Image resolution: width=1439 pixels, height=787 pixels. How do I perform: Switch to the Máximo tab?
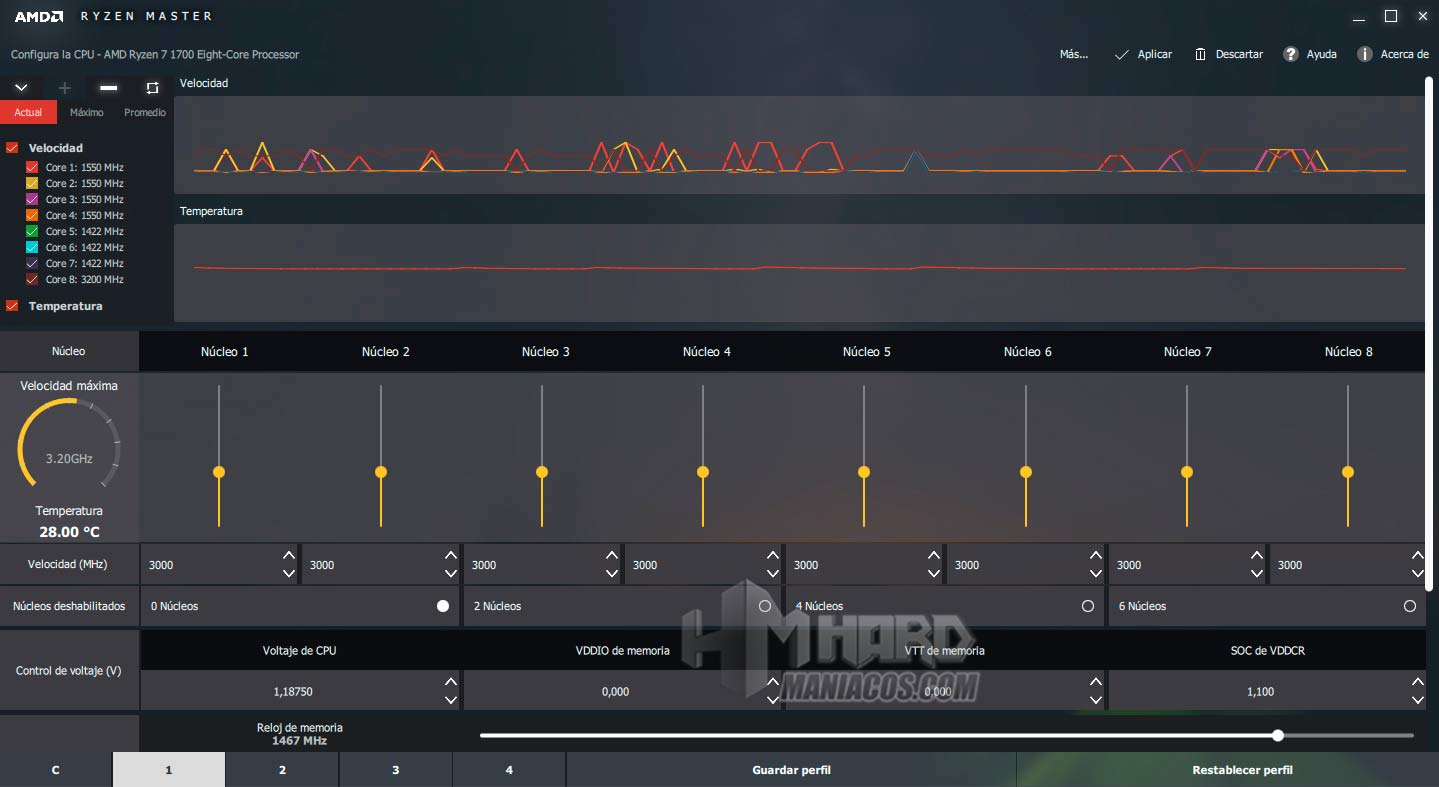[x=87, y=112]
